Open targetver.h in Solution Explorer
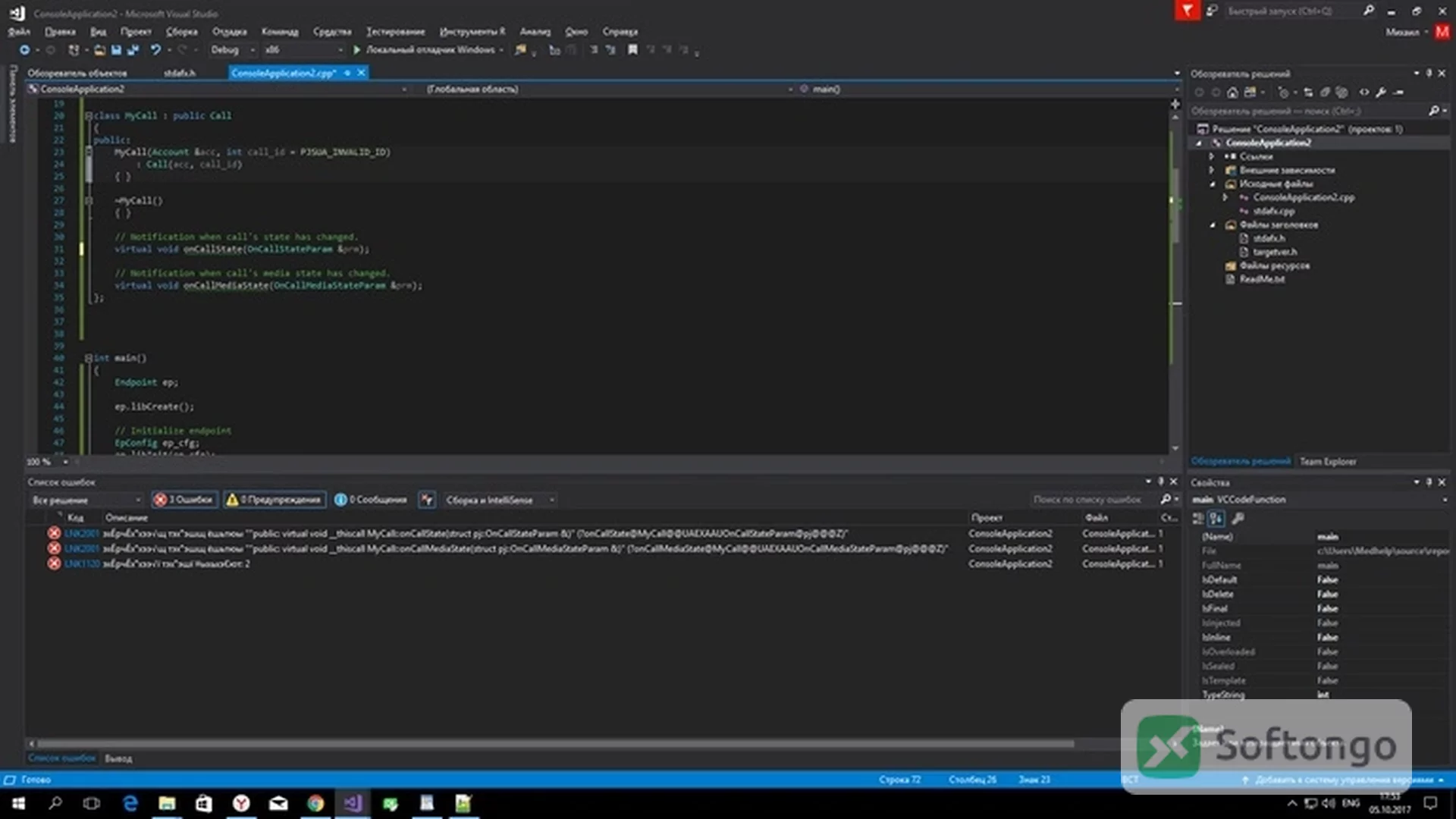Viewport: 1456px width, 819px height. point(1274,252)
